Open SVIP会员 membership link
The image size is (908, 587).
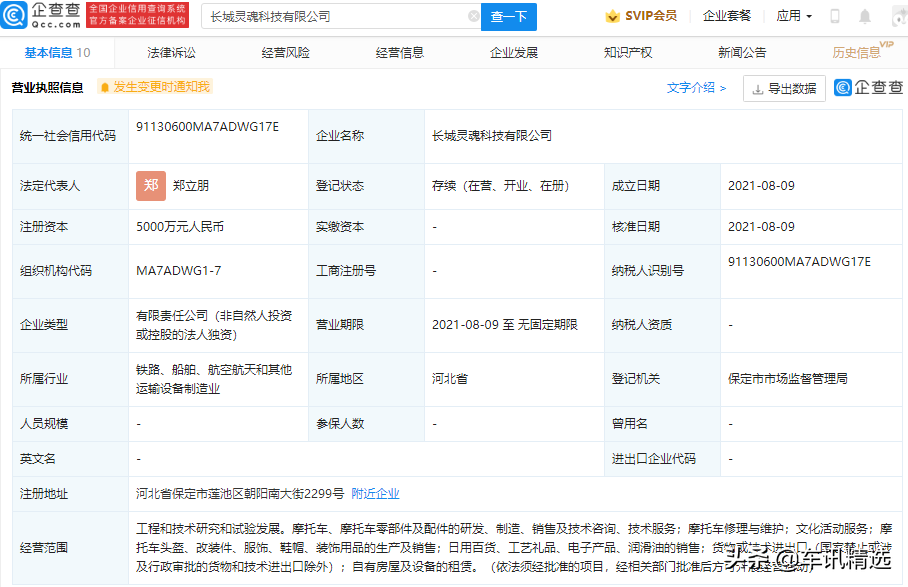click(x=651, y=16)
